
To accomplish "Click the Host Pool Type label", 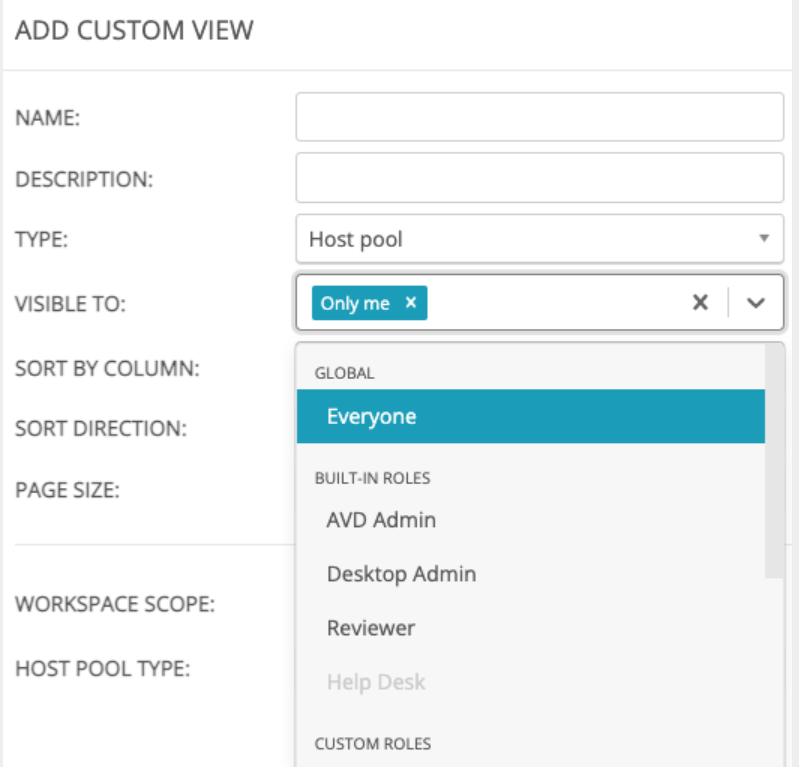I will [102, 667].
